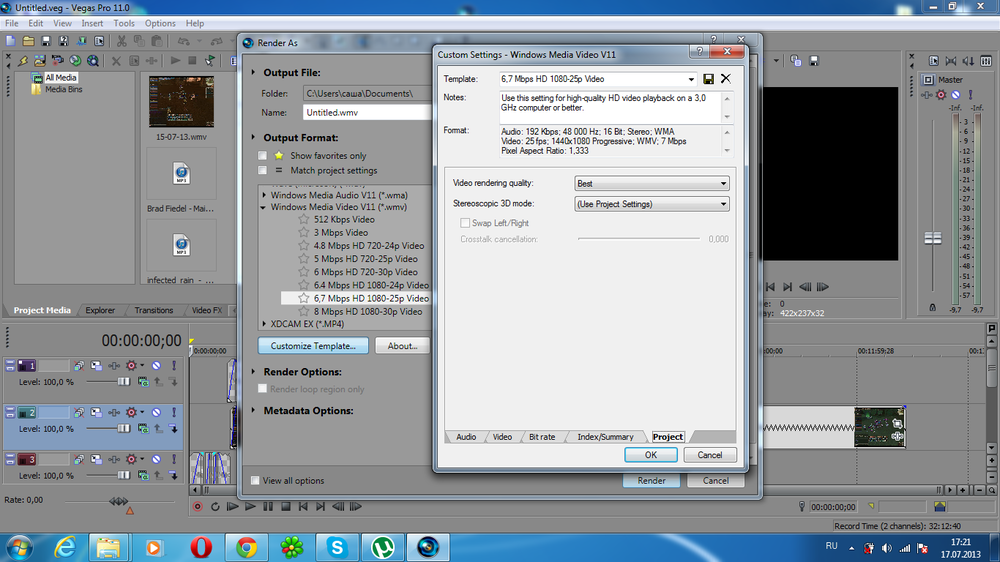Open the Video tab in Custom Settings

point(502,437)
